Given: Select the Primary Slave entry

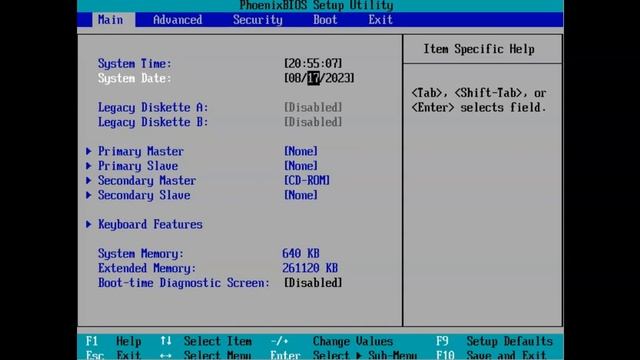Looking at the screenshot, I should (x=138, y=166).
